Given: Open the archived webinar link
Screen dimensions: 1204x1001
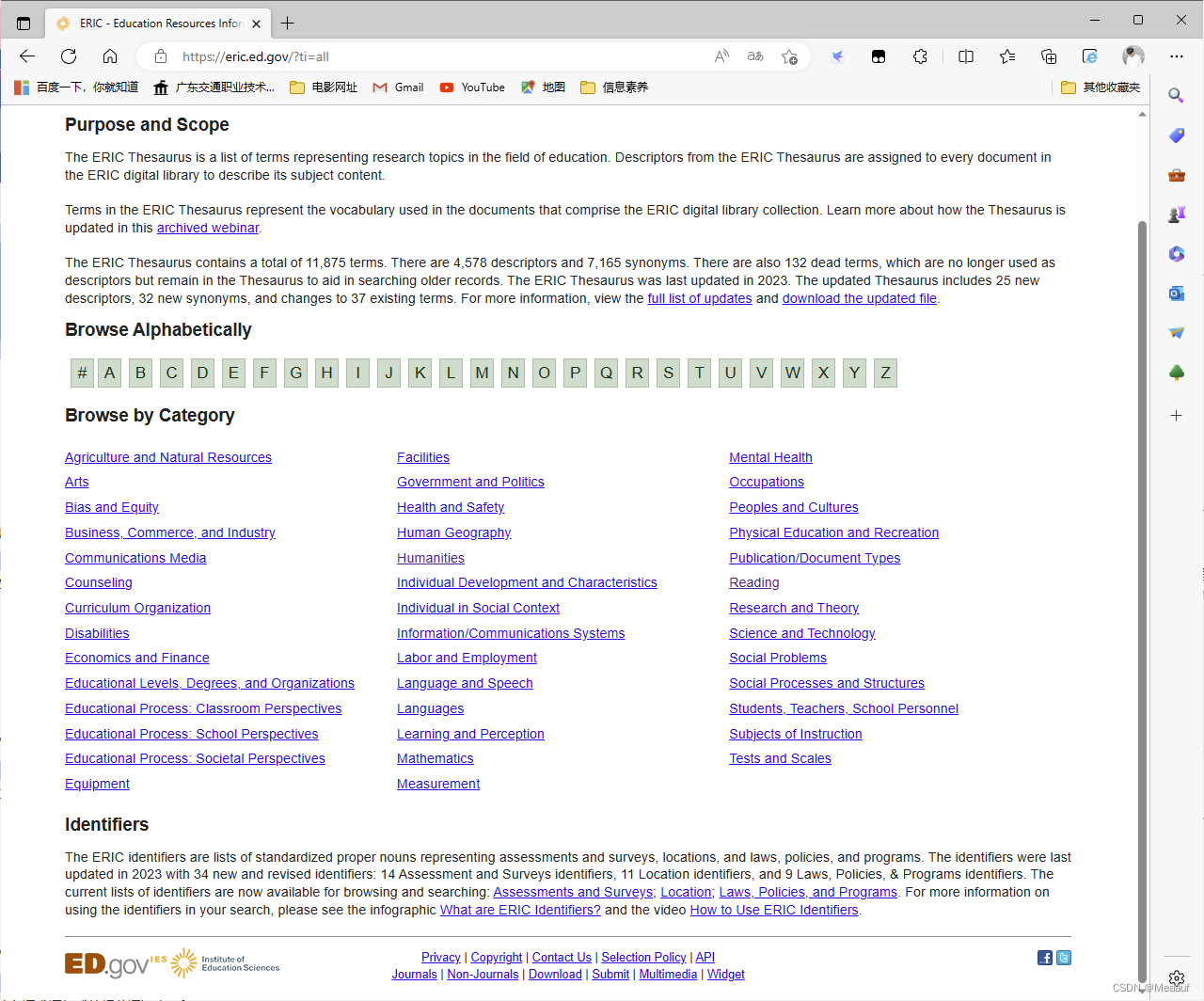Looking at the screenshot, I should pyautogui.click(x=208, y=228).
